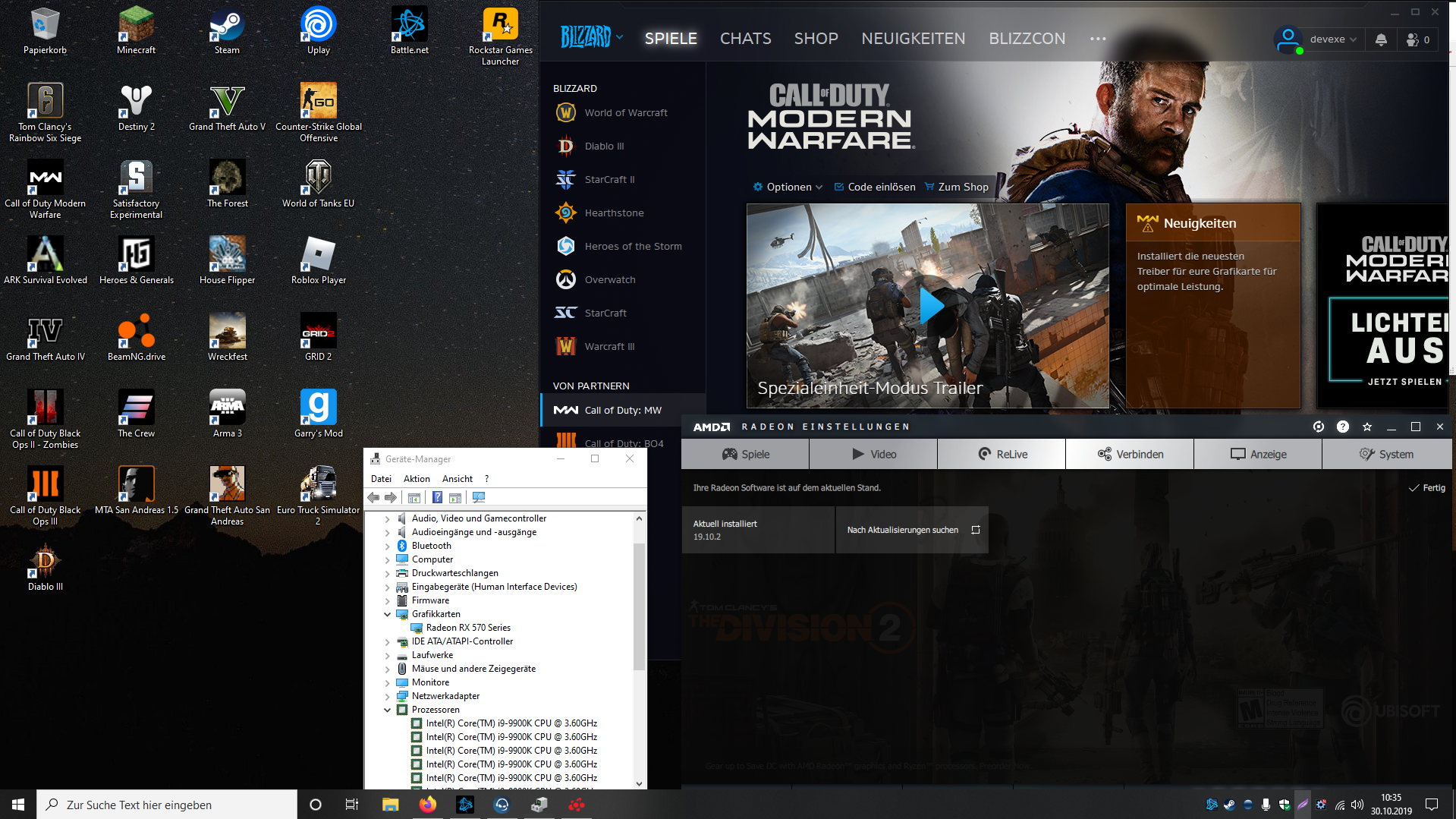The height and width of the screenshot is (819, 1456).
Task: Open Firefox from the taskbar
Action: [428, 805]
